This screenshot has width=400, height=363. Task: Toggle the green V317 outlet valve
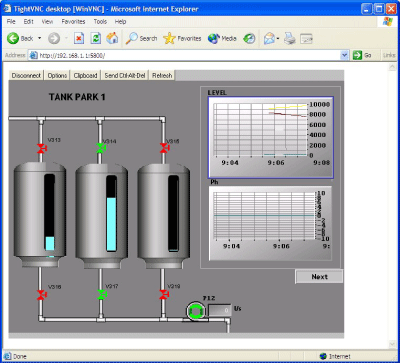coord(101,295)
